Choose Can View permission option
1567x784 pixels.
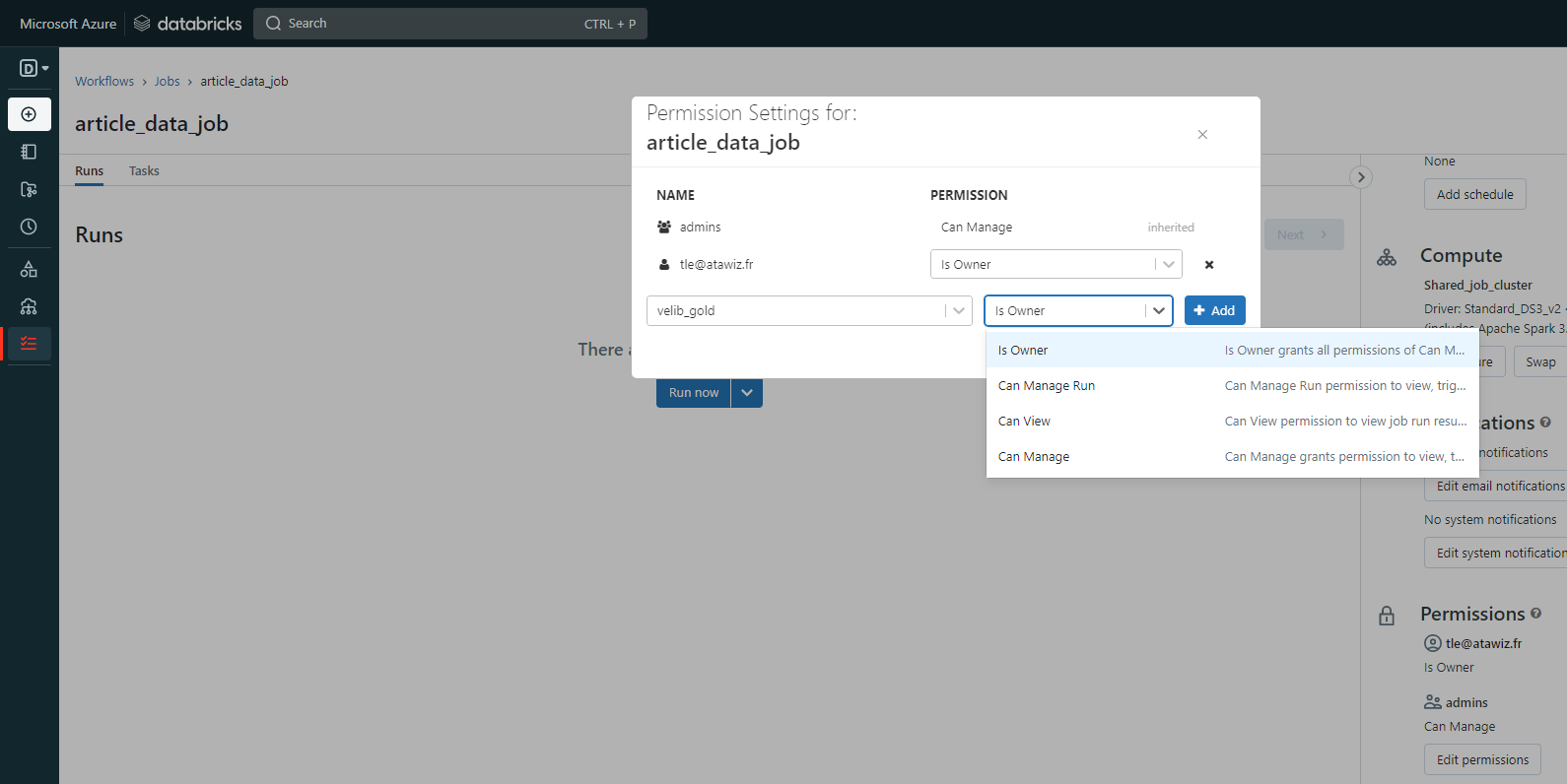pyautogui.click(x=1024, y=422)
